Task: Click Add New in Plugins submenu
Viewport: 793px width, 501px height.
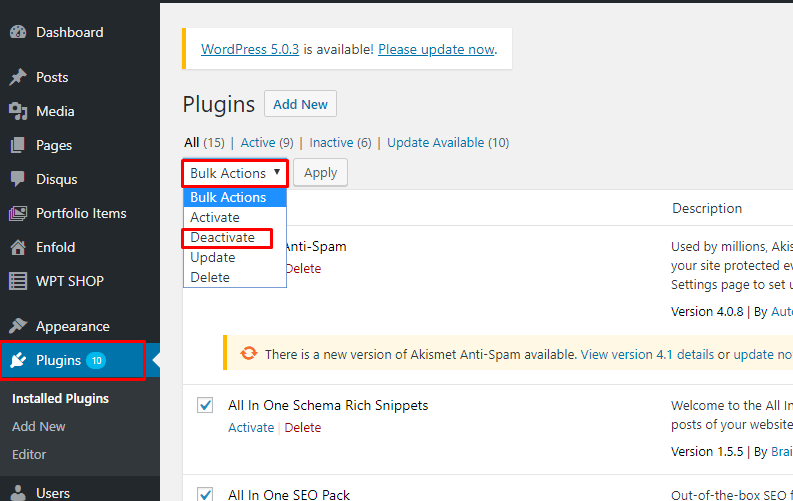Action: point(38,427)
